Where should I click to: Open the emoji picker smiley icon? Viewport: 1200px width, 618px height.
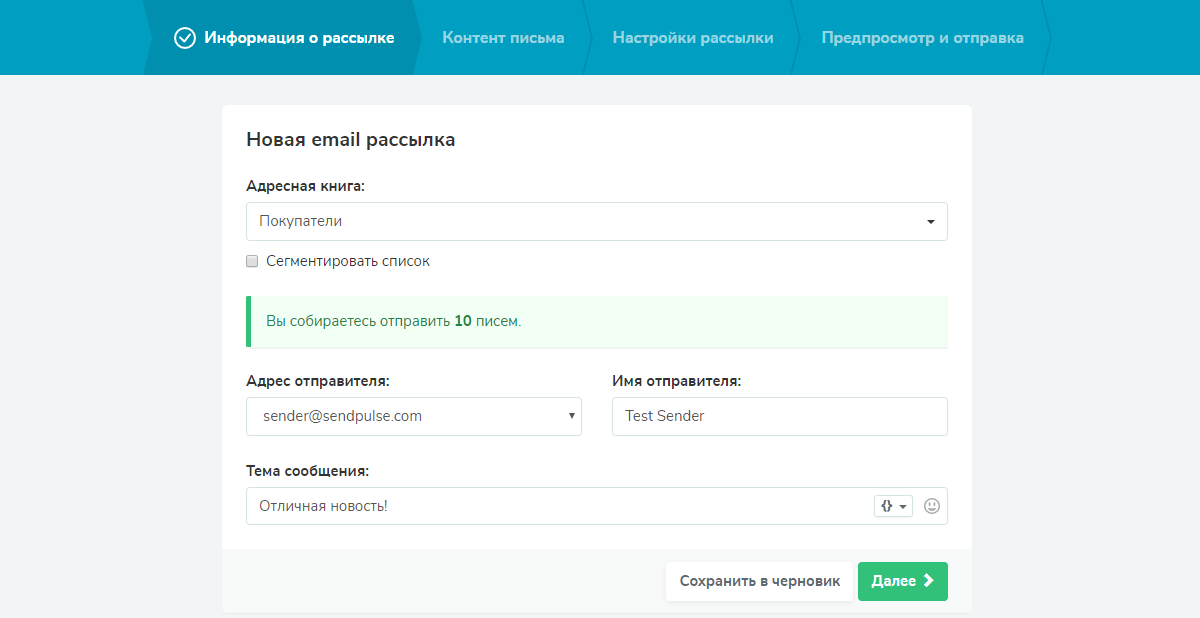coord(932,506)
